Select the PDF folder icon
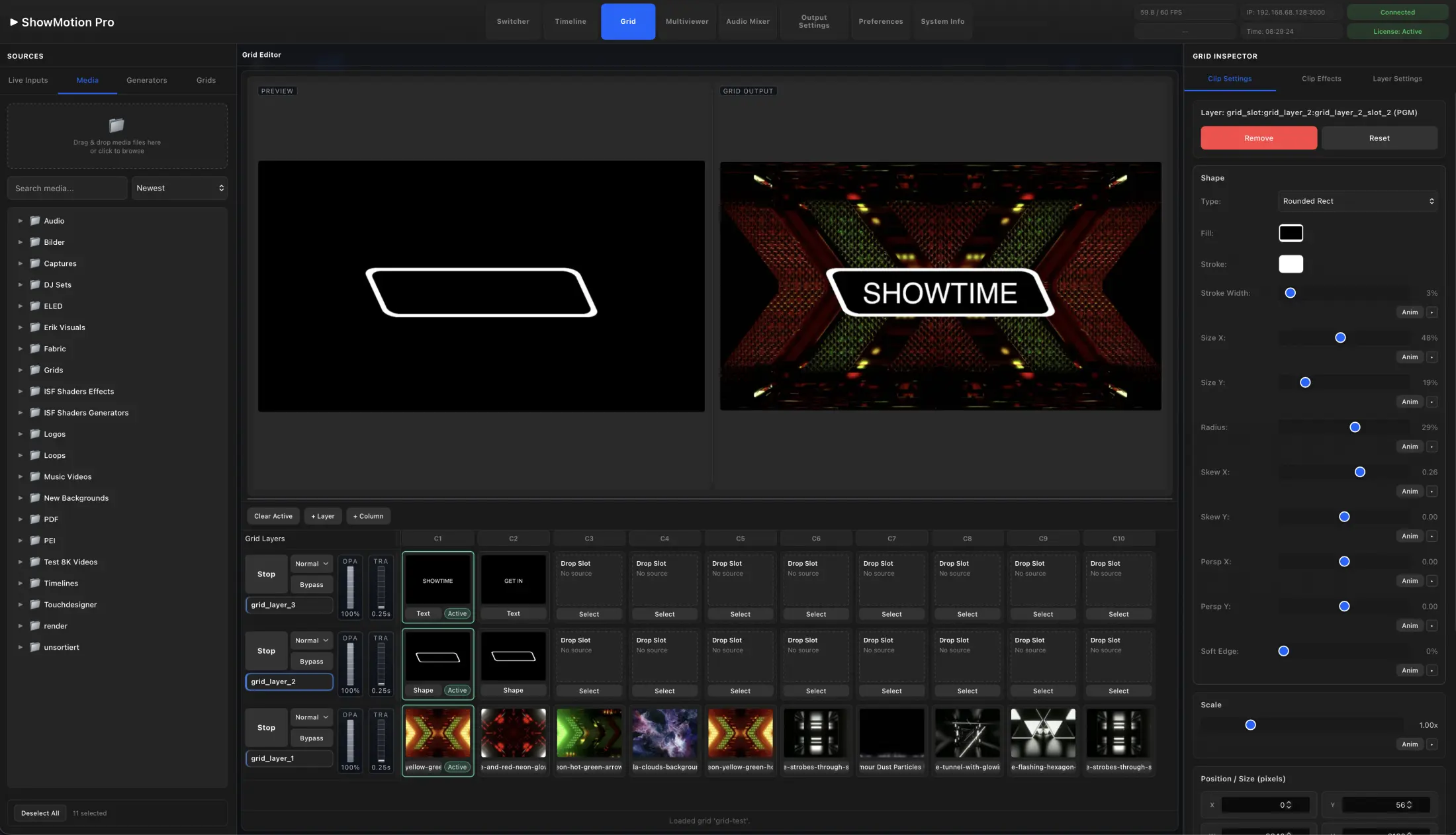Image resolution: width=1456 pixels, height=835 pixels. click(35, 519)
